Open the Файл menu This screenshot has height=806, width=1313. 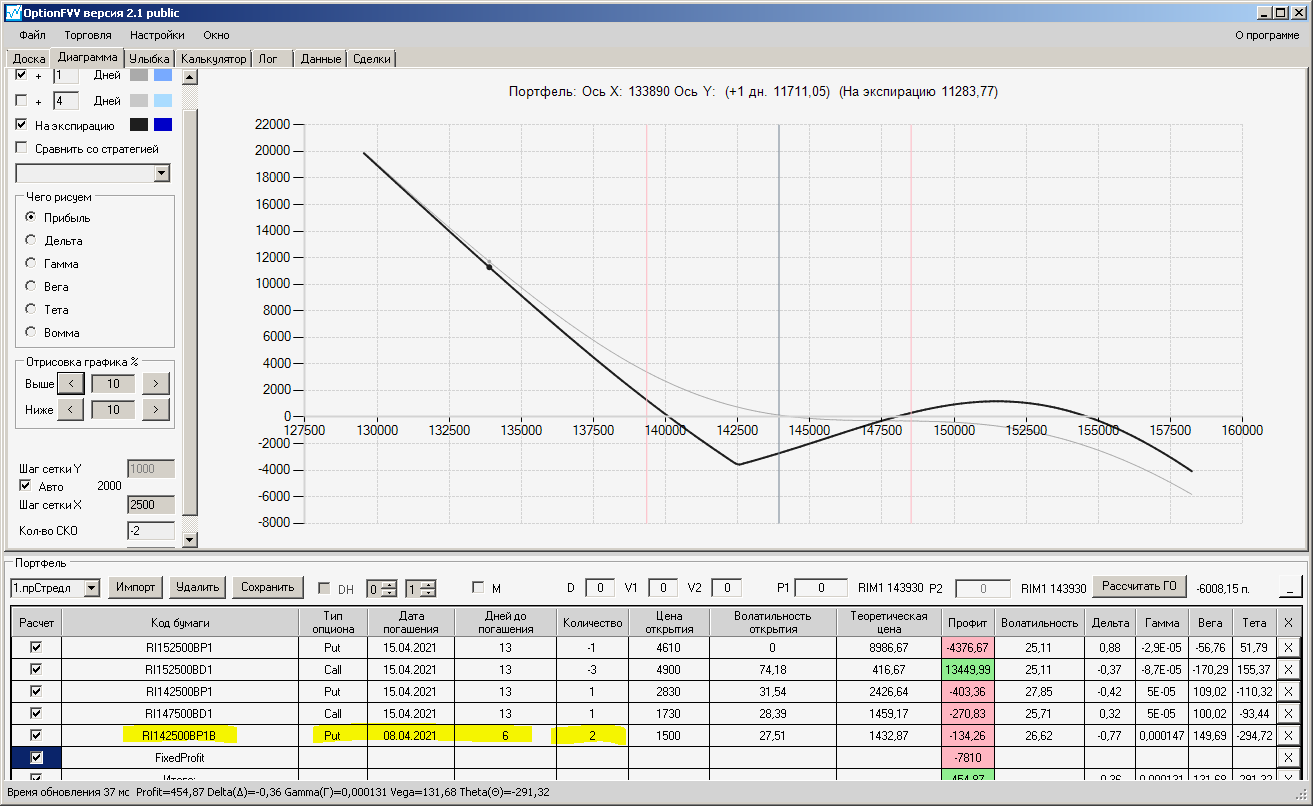32,35
